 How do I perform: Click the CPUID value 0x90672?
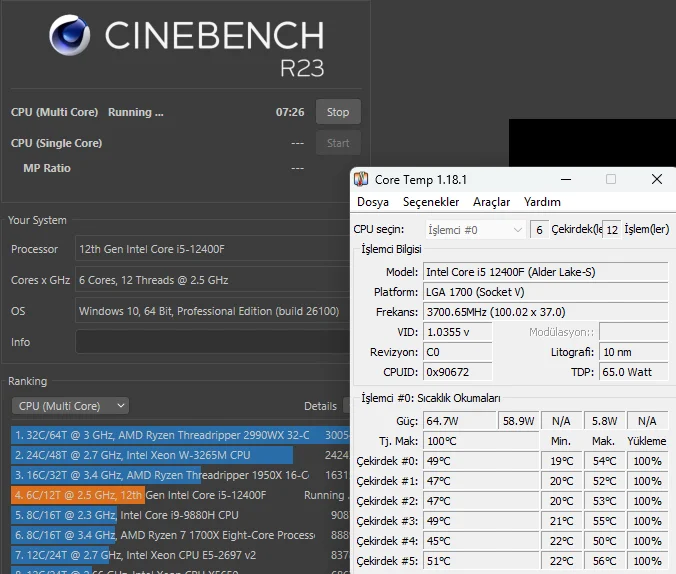coord(457,372)
